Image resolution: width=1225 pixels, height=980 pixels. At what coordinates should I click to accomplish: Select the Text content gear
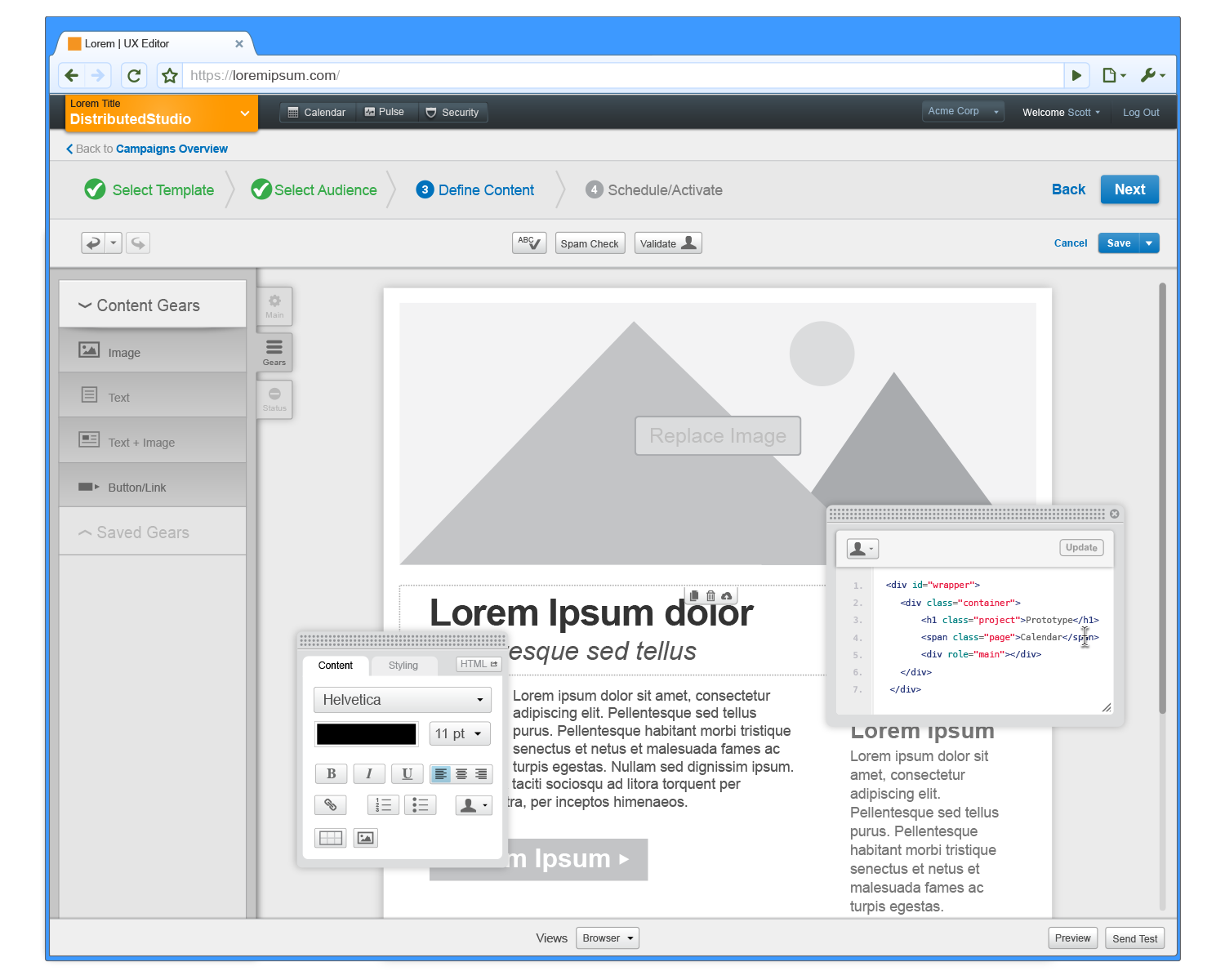pos(153,396)
